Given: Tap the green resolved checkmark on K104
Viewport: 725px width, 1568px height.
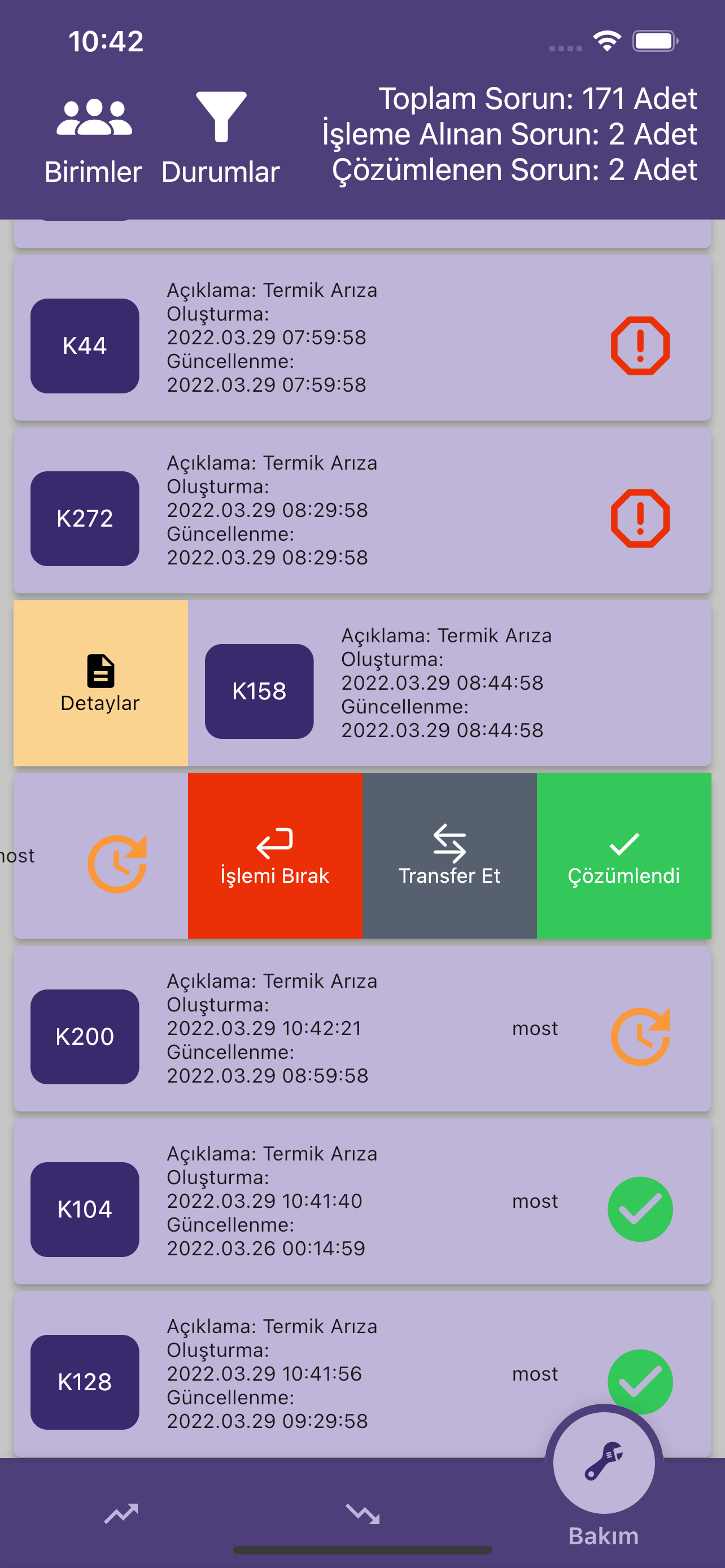Looking at the screenshot, I should (x=640, y=1210).
